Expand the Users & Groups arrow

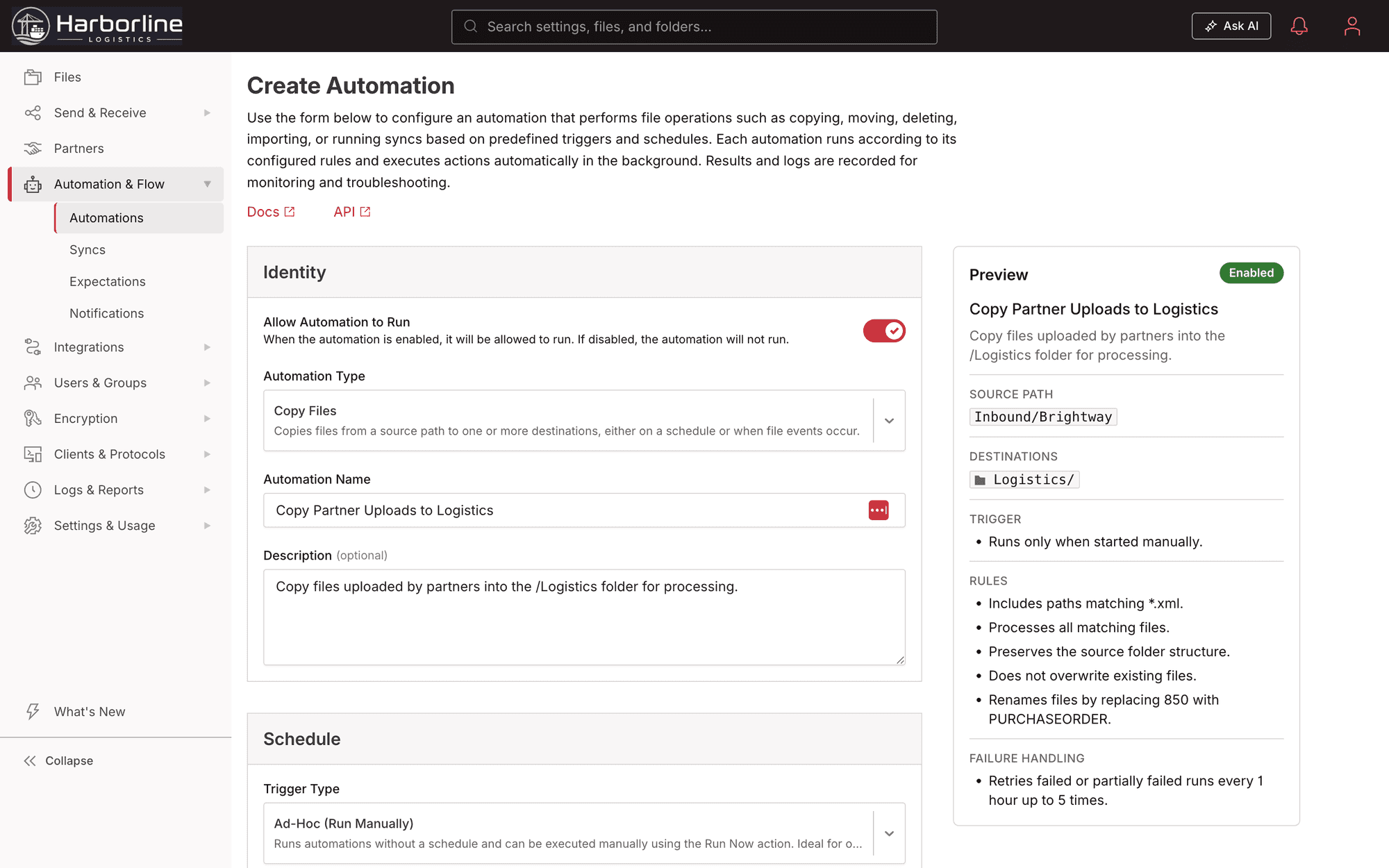pos(207,383)
